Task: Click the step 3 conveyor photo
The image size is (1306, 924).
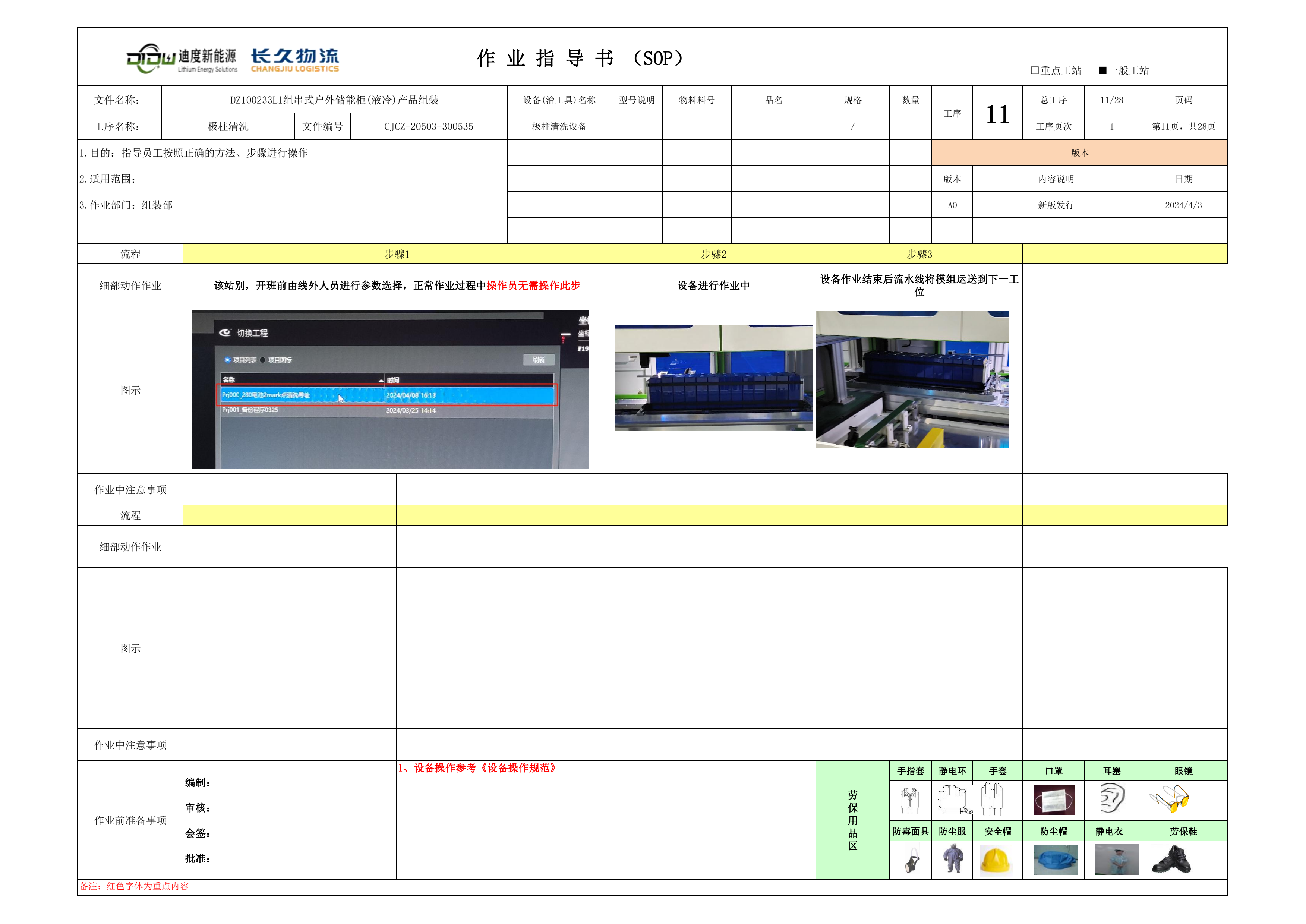Action: [x=912, y=379]
